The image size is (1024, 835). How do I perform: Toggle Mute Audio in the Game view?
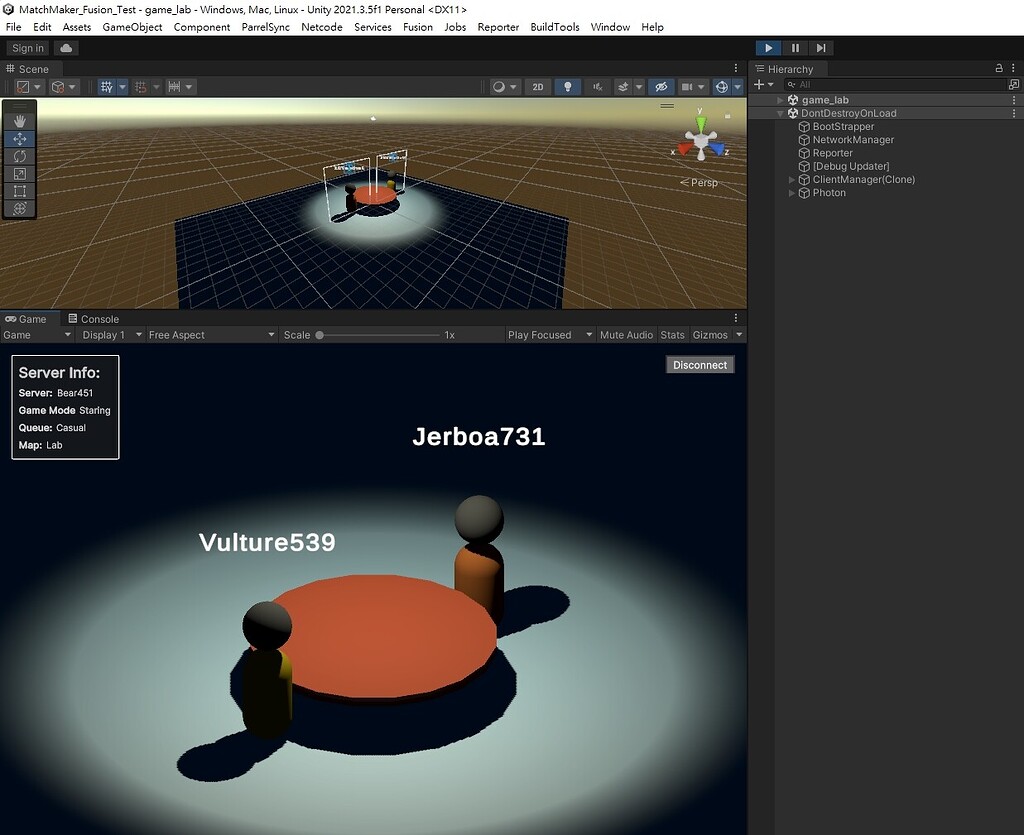(x=626, y=335)
